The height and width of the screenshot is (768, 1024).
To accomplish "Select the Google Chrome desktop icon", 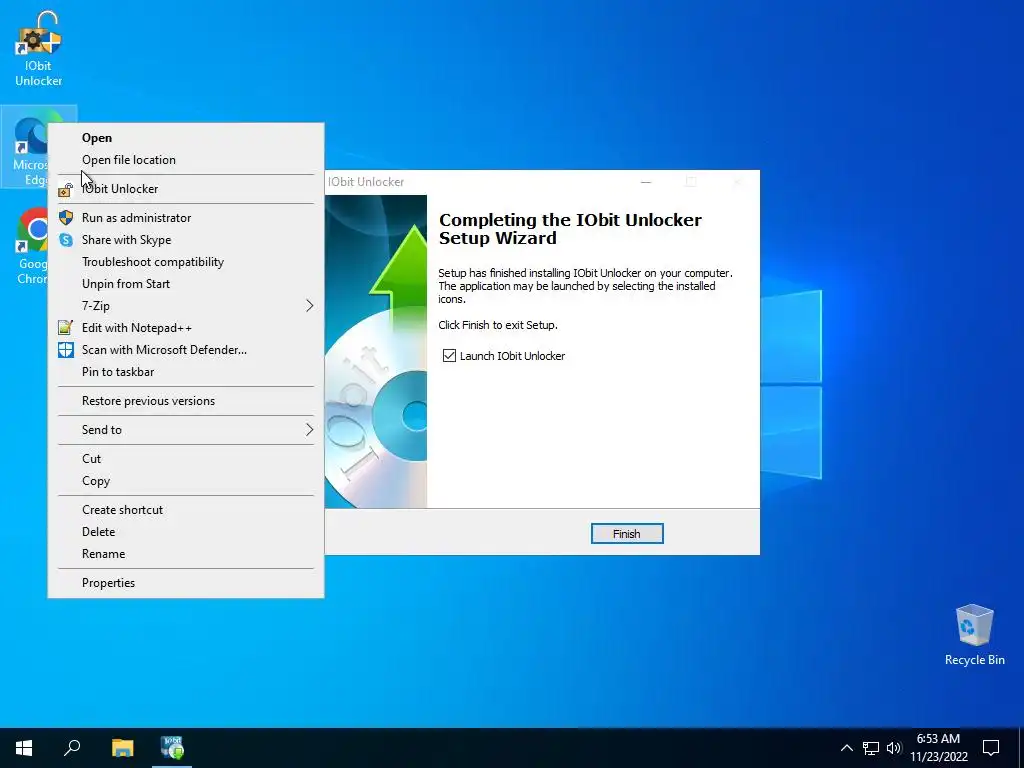I will point(29,246).
